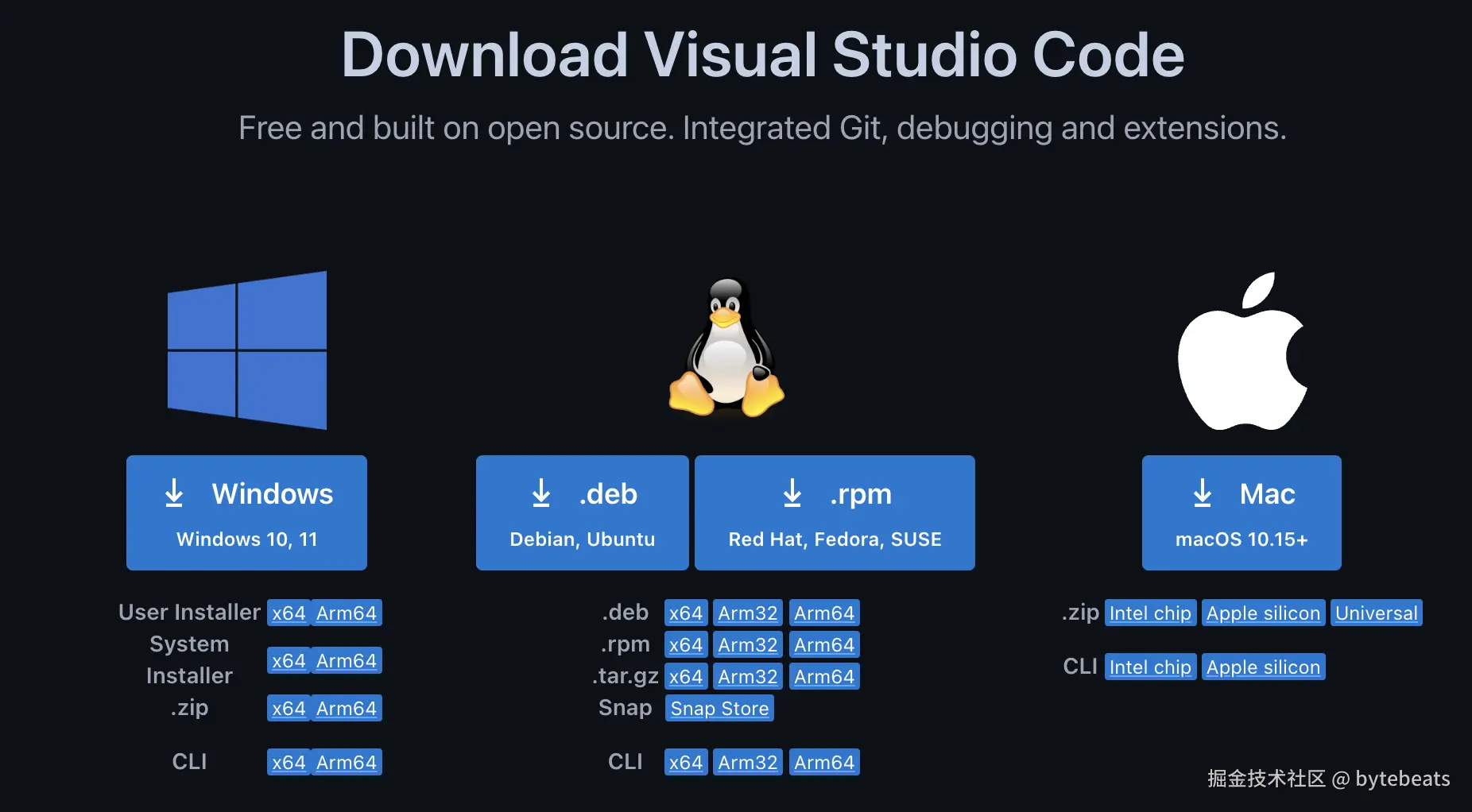Click the "Free and built on open source" subtitle
Image resolution: width=1472 pixels, height=812 pixels.
pyautogui.click(x=763, y=128)
